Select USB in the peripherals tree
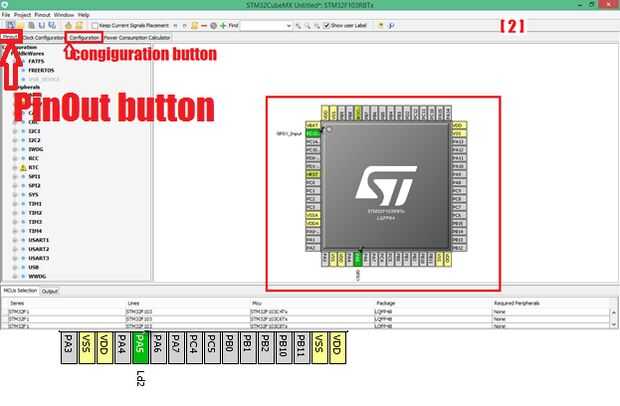 pyautogui.click(x=34, y=268)
